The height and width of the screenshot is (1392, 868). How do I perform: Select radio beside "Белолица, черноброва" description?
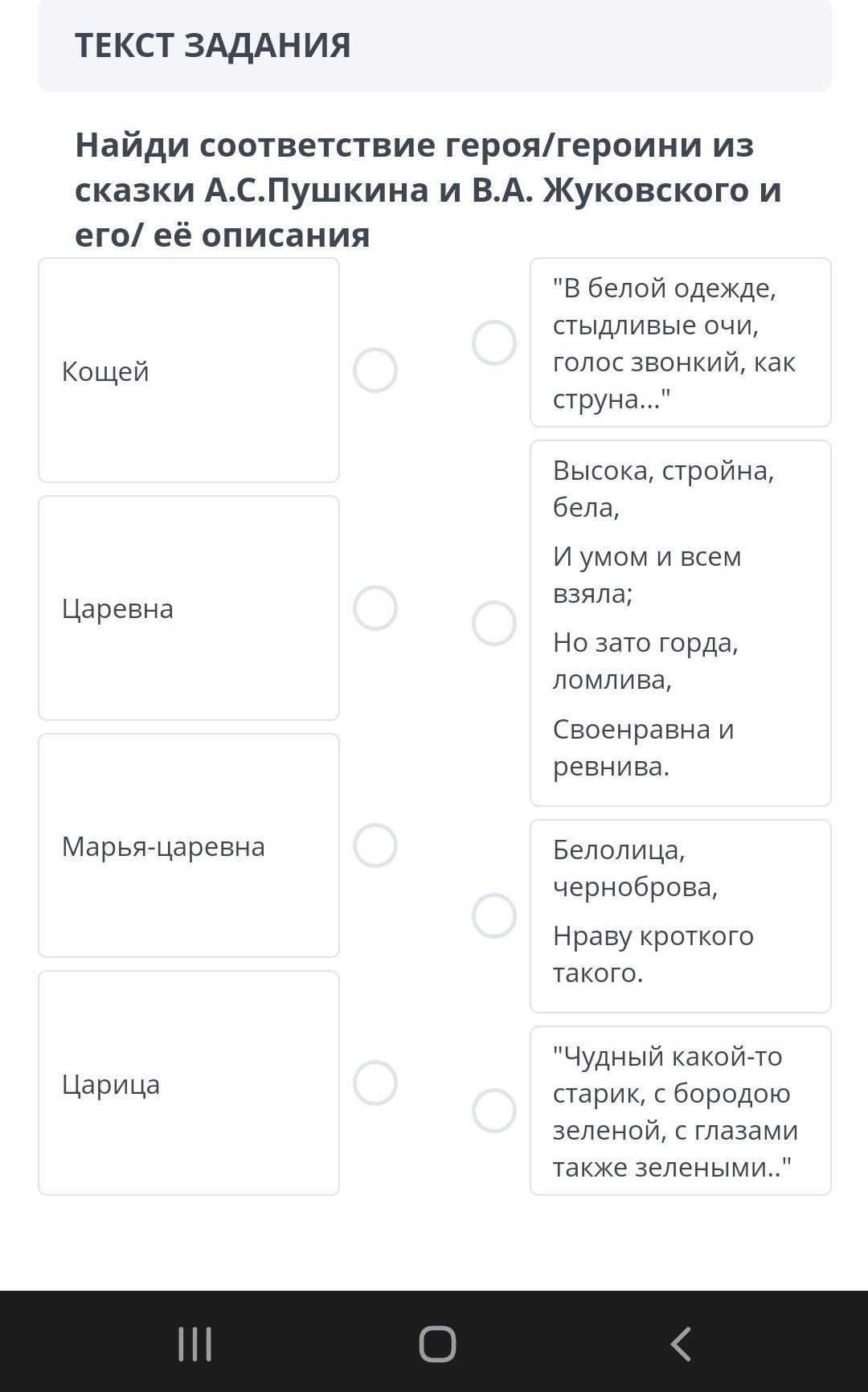click(494, 915)
